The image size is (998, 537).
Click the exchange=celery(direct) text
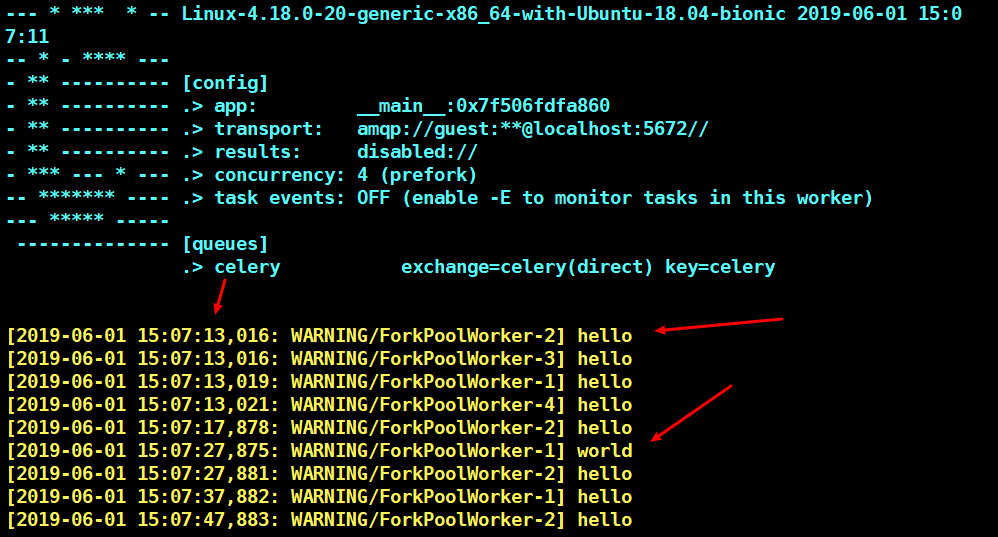(527, 267)
